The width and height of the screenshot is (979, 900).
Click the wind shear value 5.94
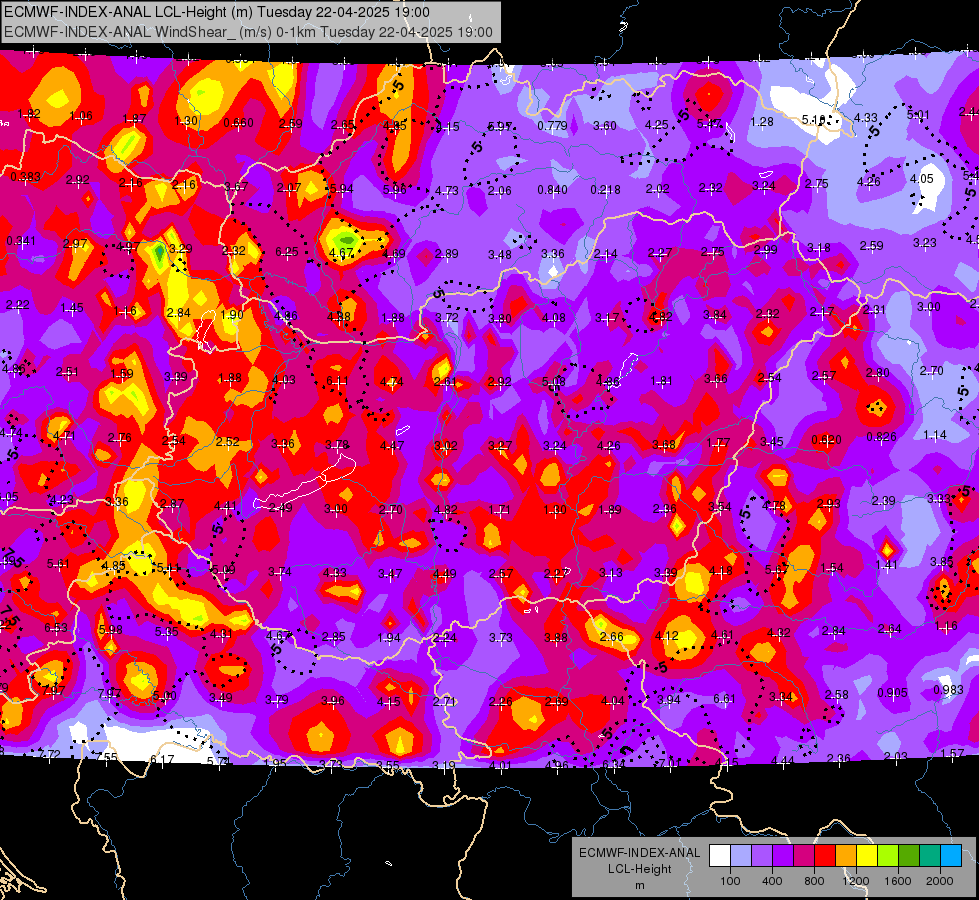[x=342, y=189]
